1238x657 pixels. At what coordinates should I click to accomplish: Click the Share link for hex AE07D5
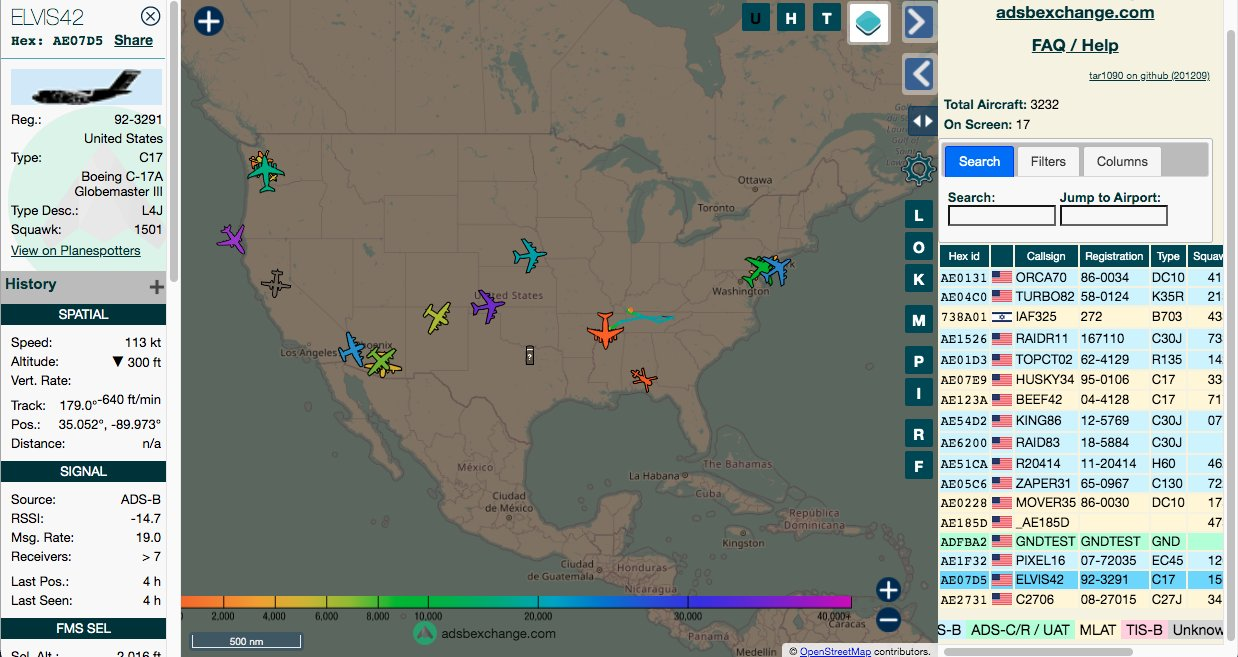[x=133, y=40]
